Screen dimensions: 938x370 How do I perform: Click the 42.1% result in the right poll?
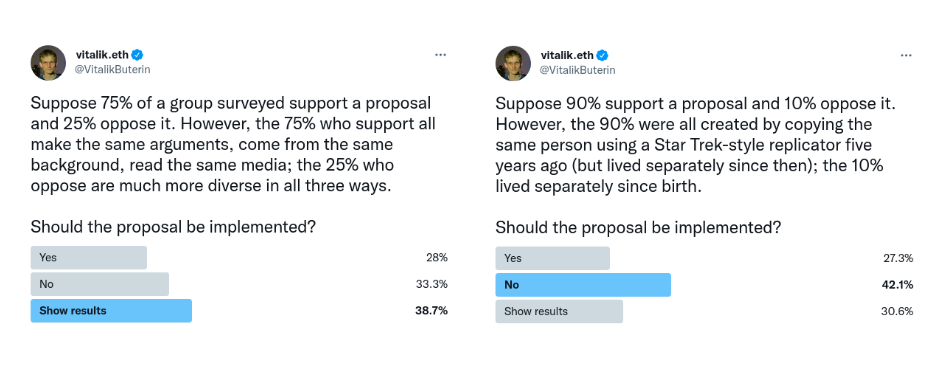[897, 285]
